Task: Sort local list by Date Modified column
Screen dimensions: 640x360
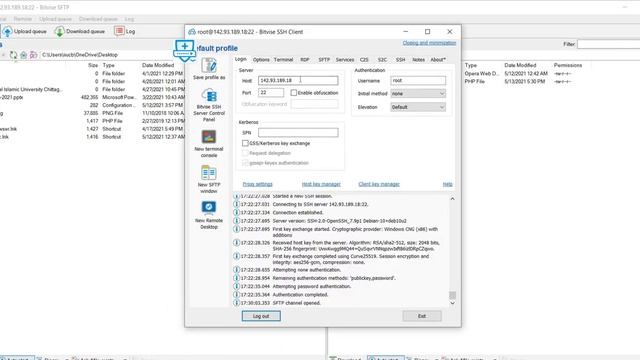Action: point(158,65)
